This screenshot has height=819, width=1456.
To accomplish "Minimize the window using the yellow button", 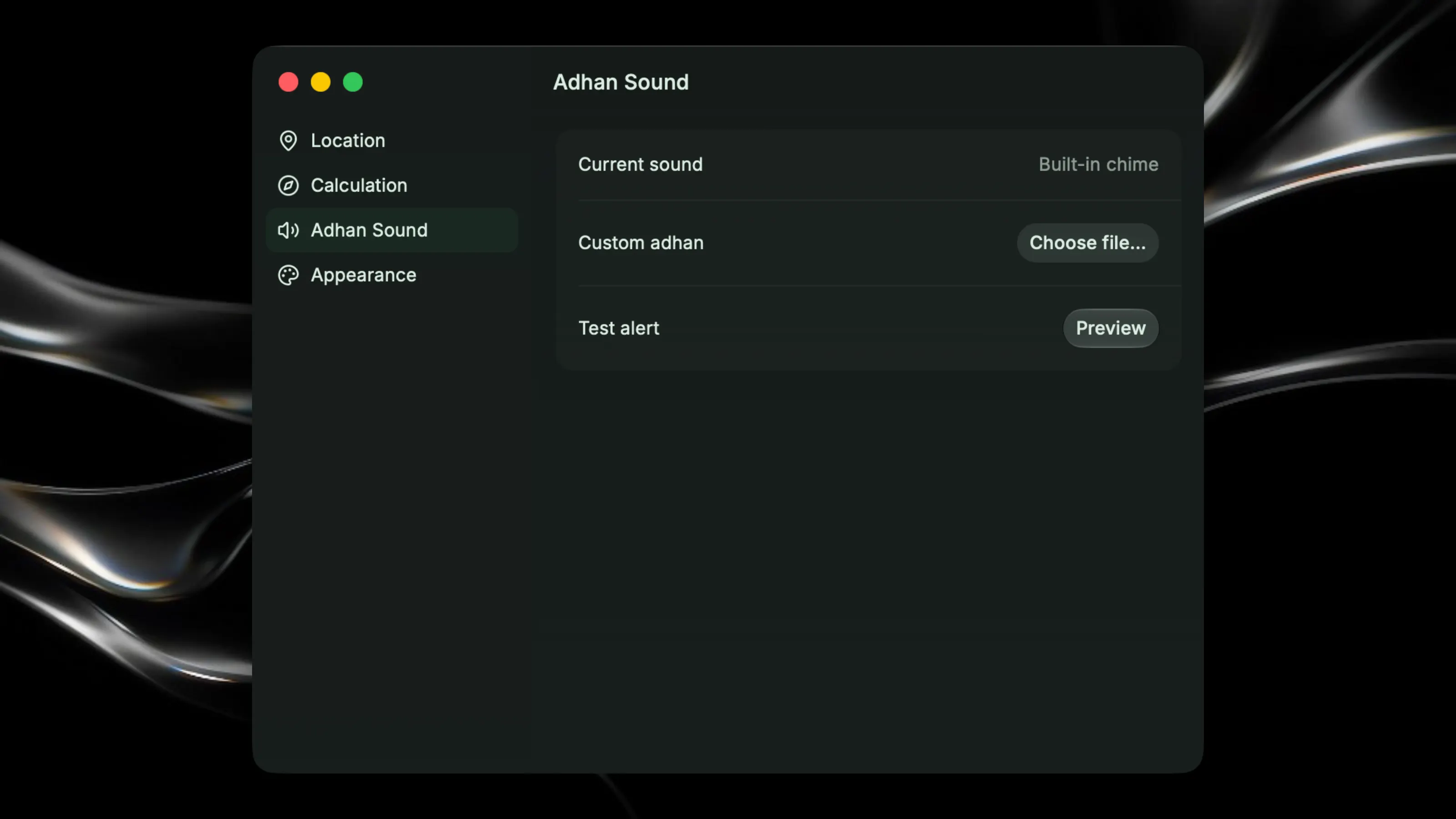I will tap(320, 82).
